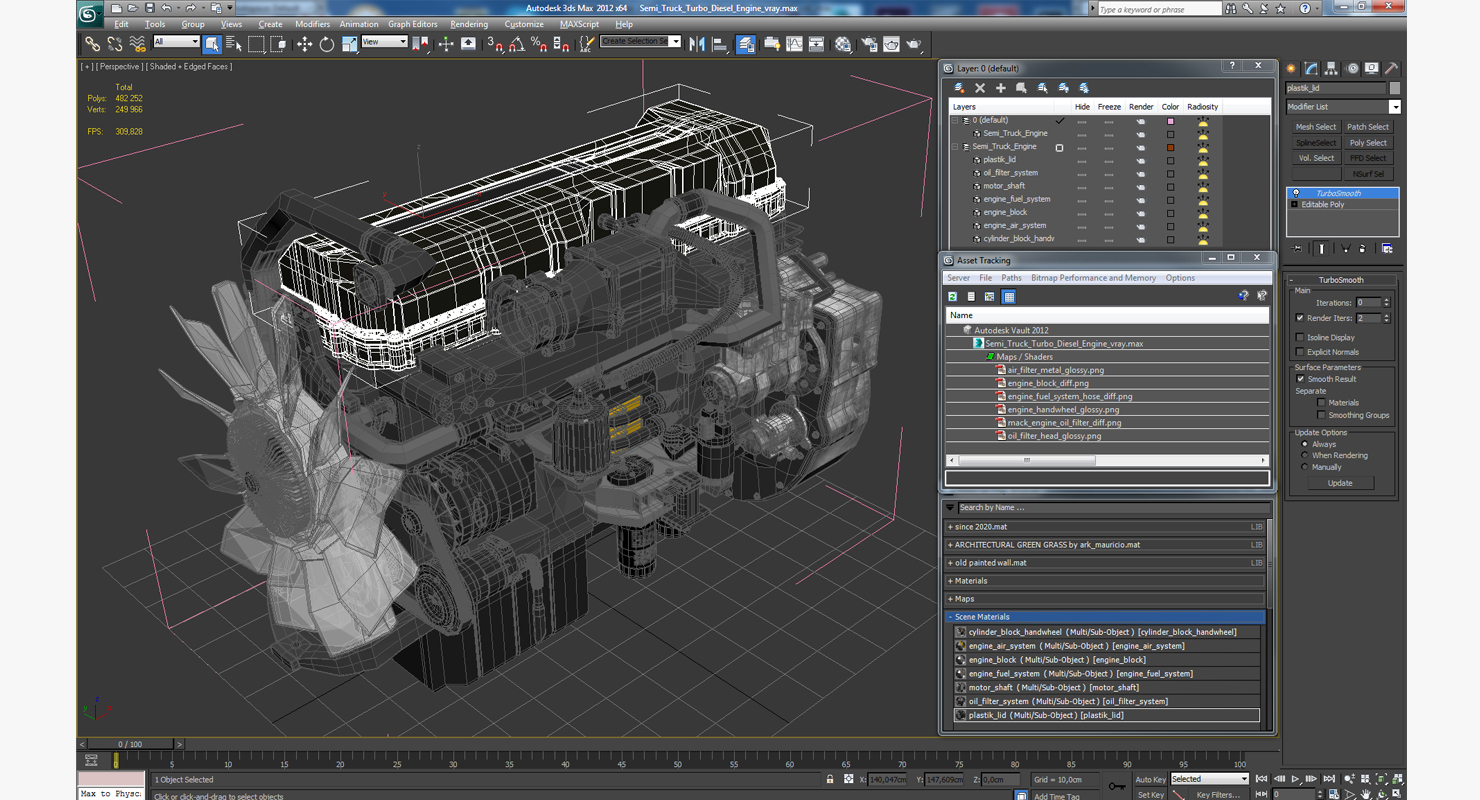Click the Poly Select button

click(x=1368, y=143)
